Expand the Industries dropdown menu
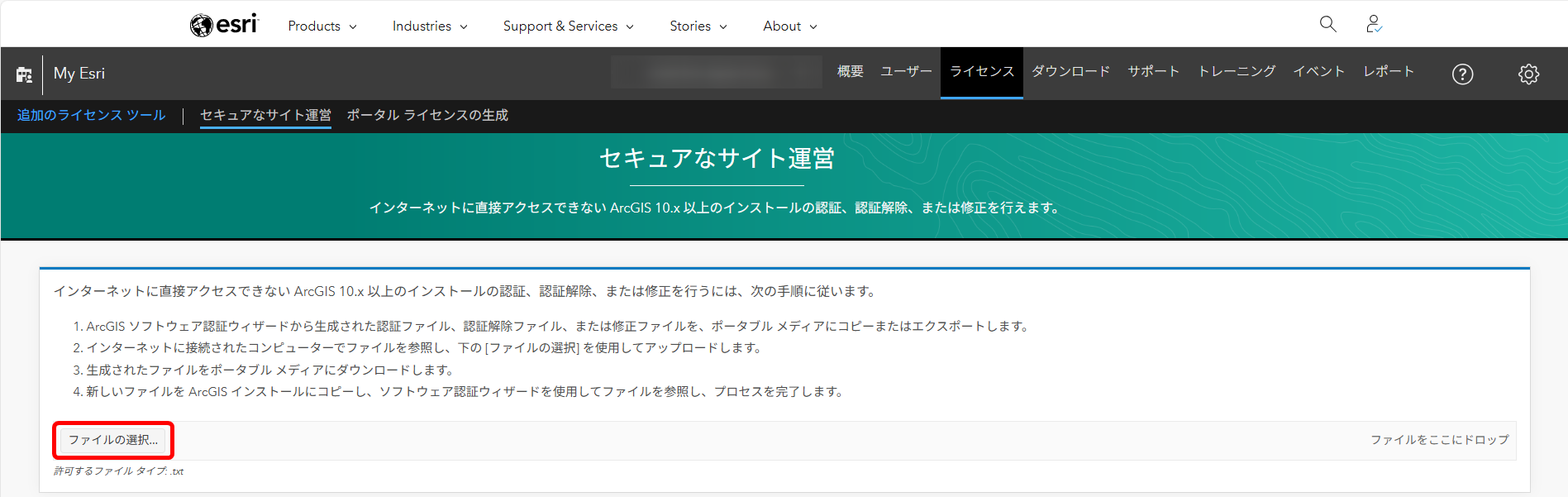Screen dimensions: 1568x497 click(429, 26)
